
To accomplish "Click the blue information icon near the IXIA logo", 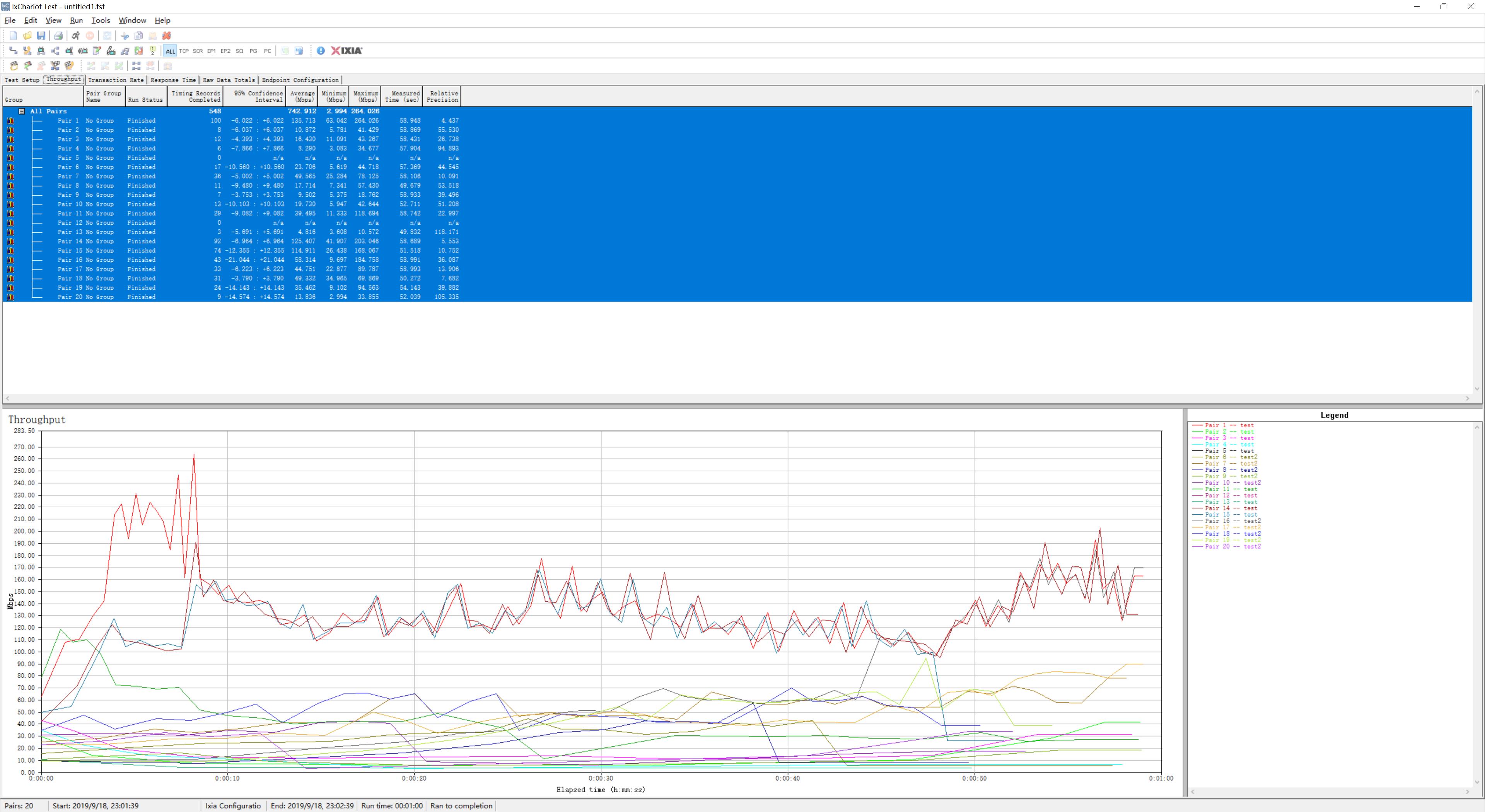I will coord(321,51).
